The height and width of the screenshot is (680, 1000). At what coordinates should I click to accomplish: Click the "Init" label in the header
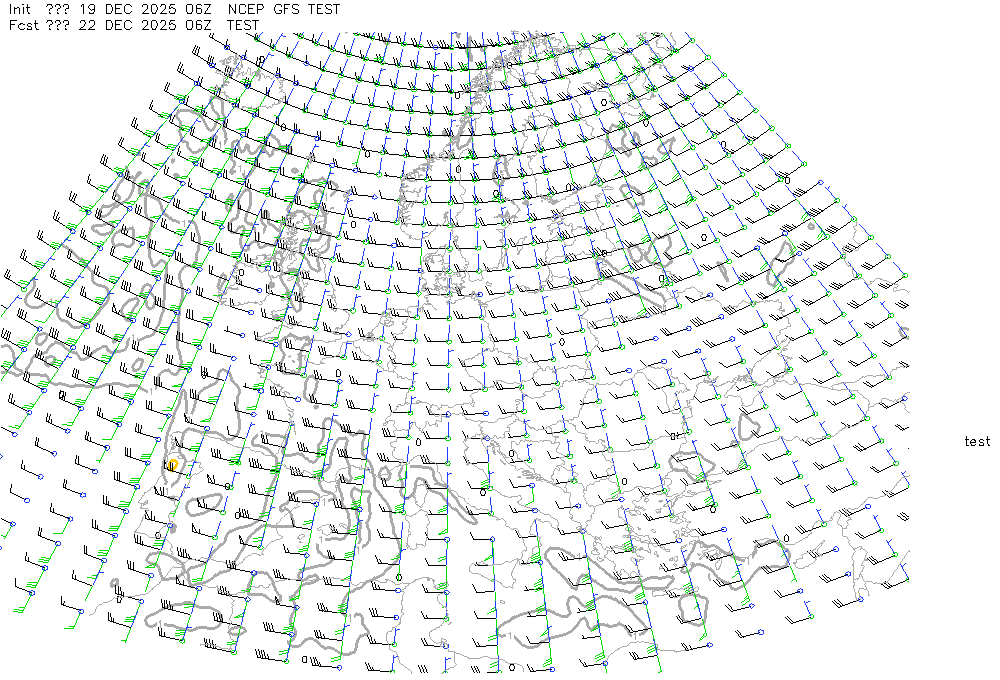pos(22,10)
